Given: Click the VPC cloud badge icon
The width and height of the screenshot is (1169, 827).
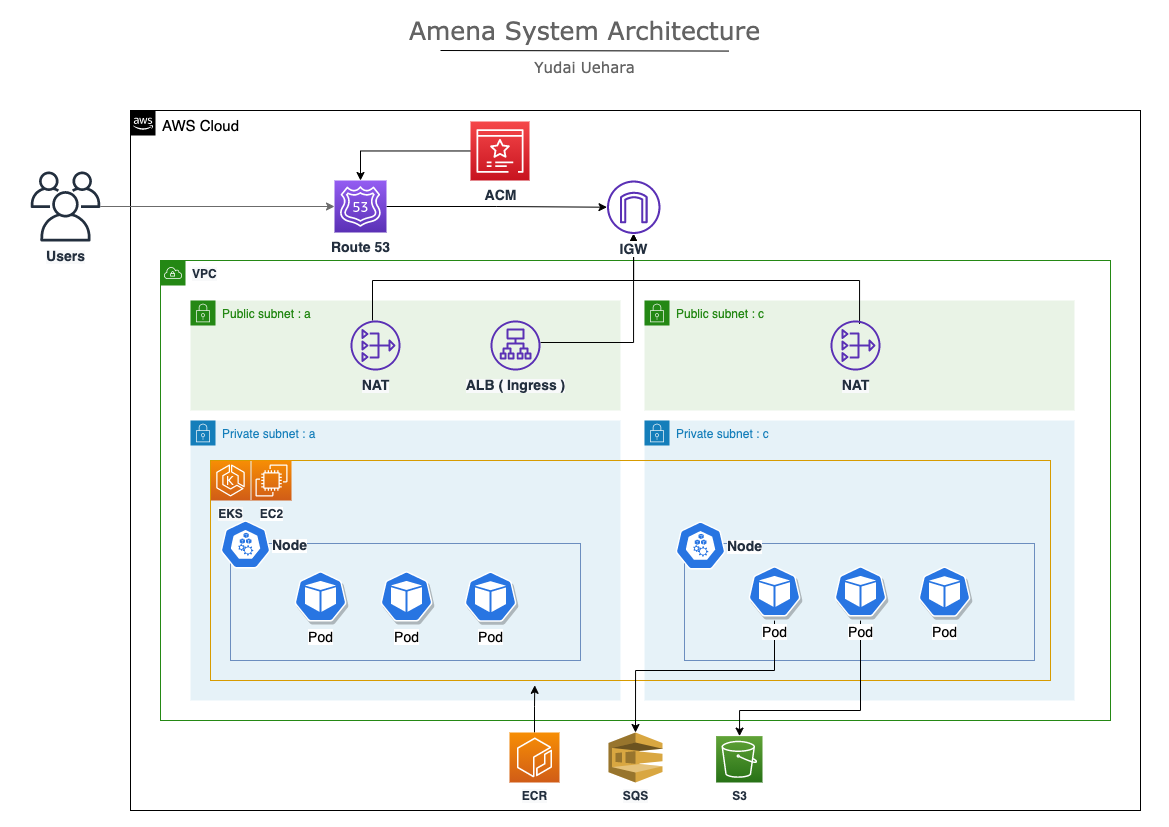Looking at the screenshot, I should [x=172, y=272].
